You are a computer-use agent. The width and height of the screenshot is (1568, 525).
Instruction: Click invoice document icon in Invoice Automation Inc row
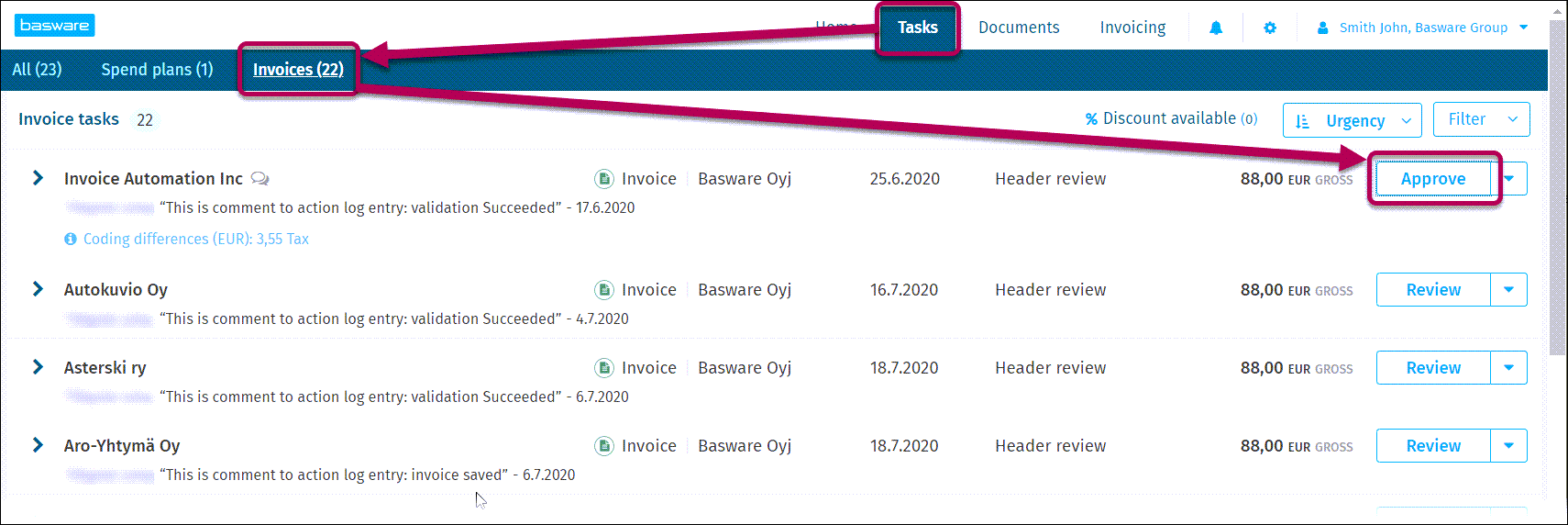pos(604,179)
